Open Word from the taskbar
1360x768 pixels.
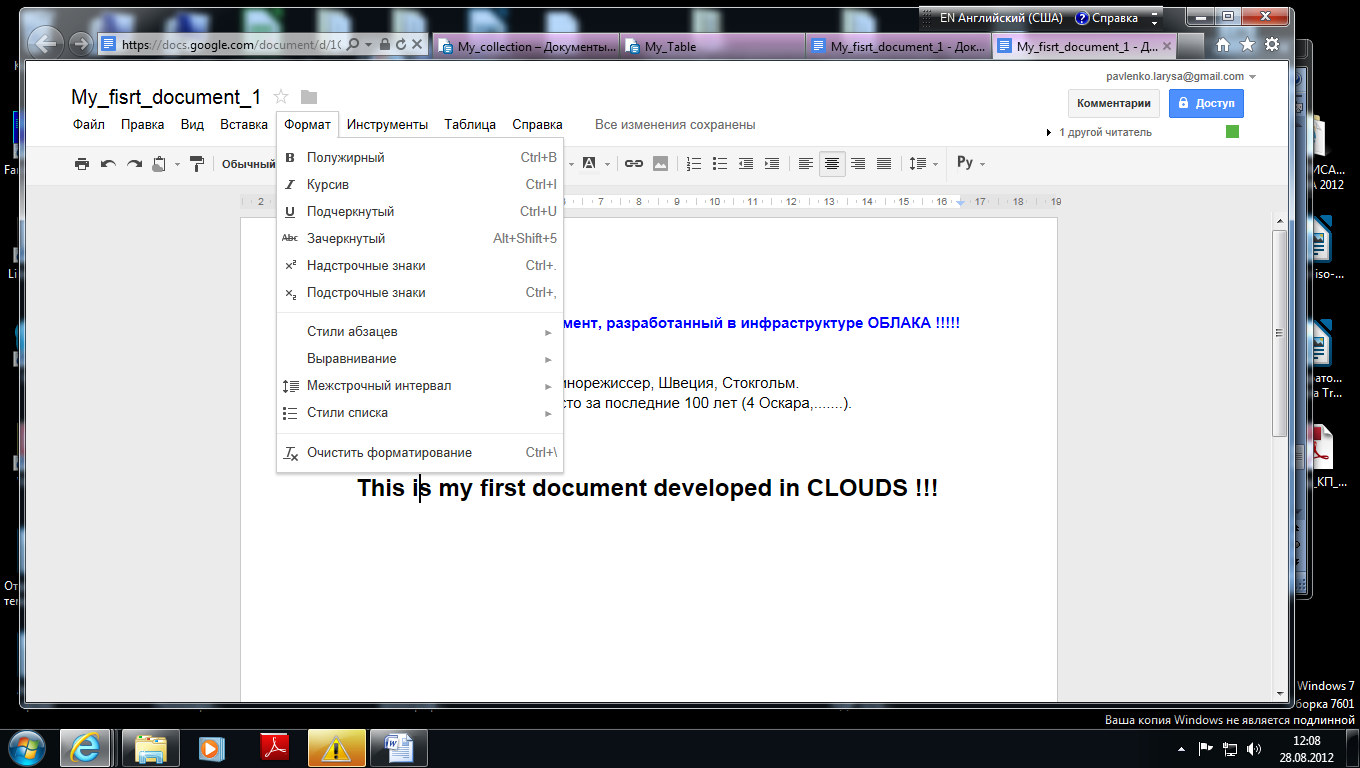click(399, 747)
